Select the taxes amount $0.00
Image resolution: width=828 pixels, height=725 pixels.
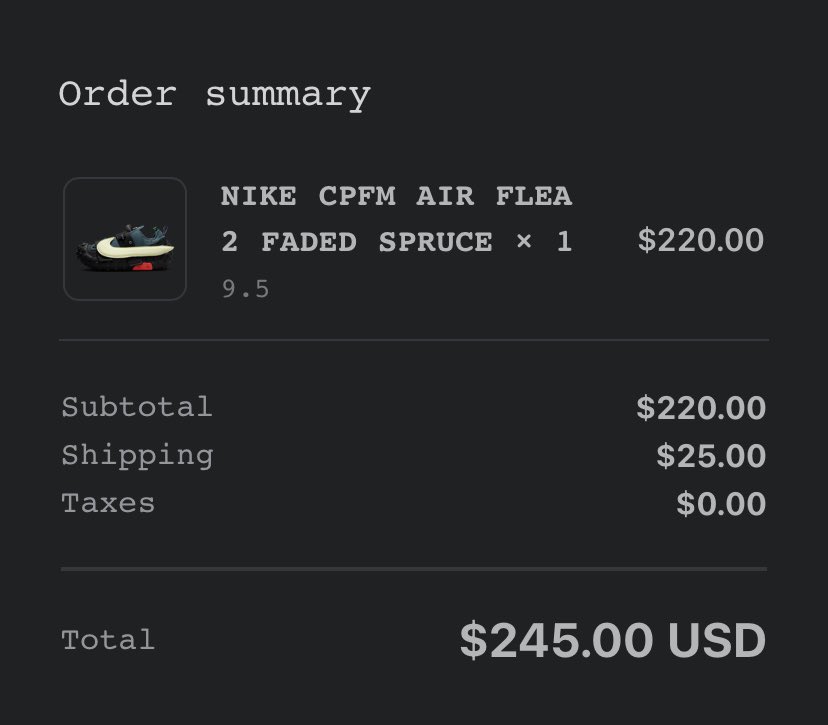[x=721, y=504]
